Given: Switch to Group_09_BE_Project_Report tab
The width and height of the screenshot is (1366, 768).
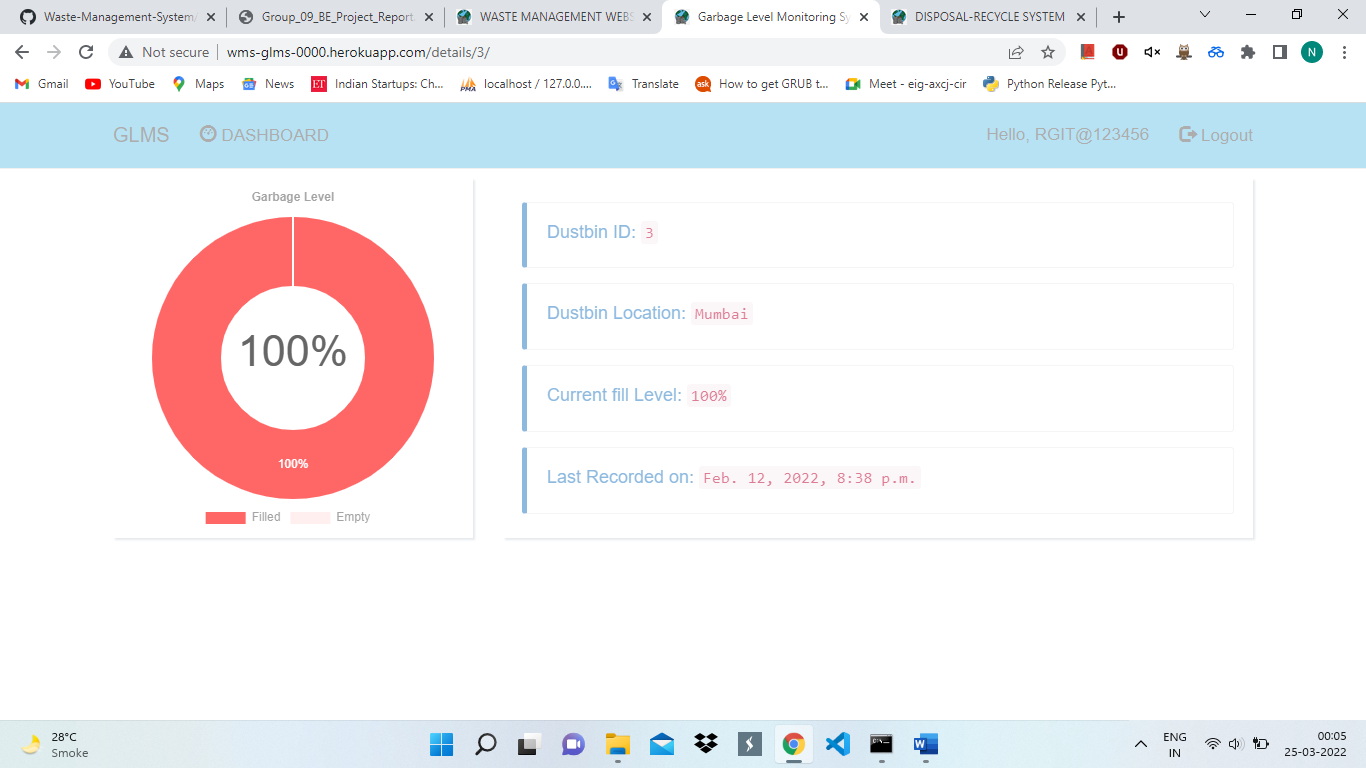Looking at the screenshot, I should [336, 17].
